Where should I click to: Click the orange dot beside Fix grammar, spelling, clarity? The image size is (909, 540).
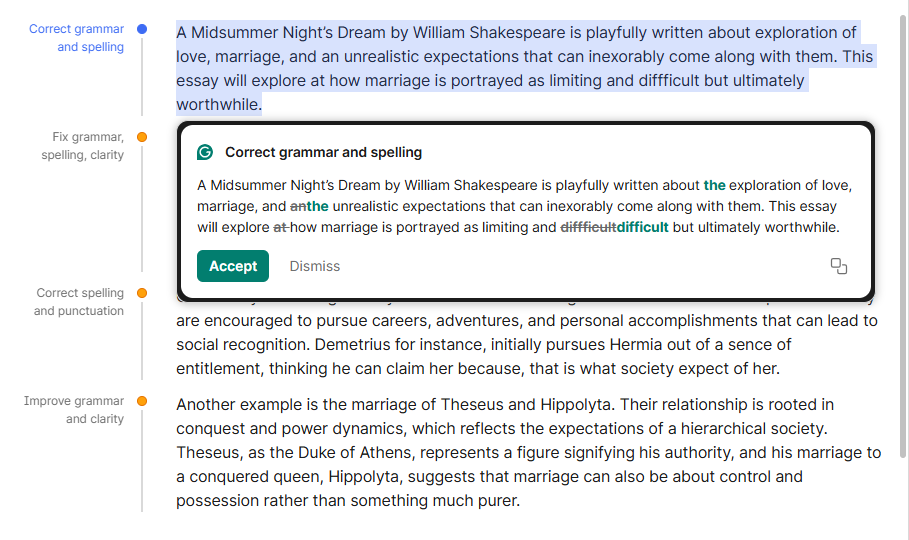[142, 137]
